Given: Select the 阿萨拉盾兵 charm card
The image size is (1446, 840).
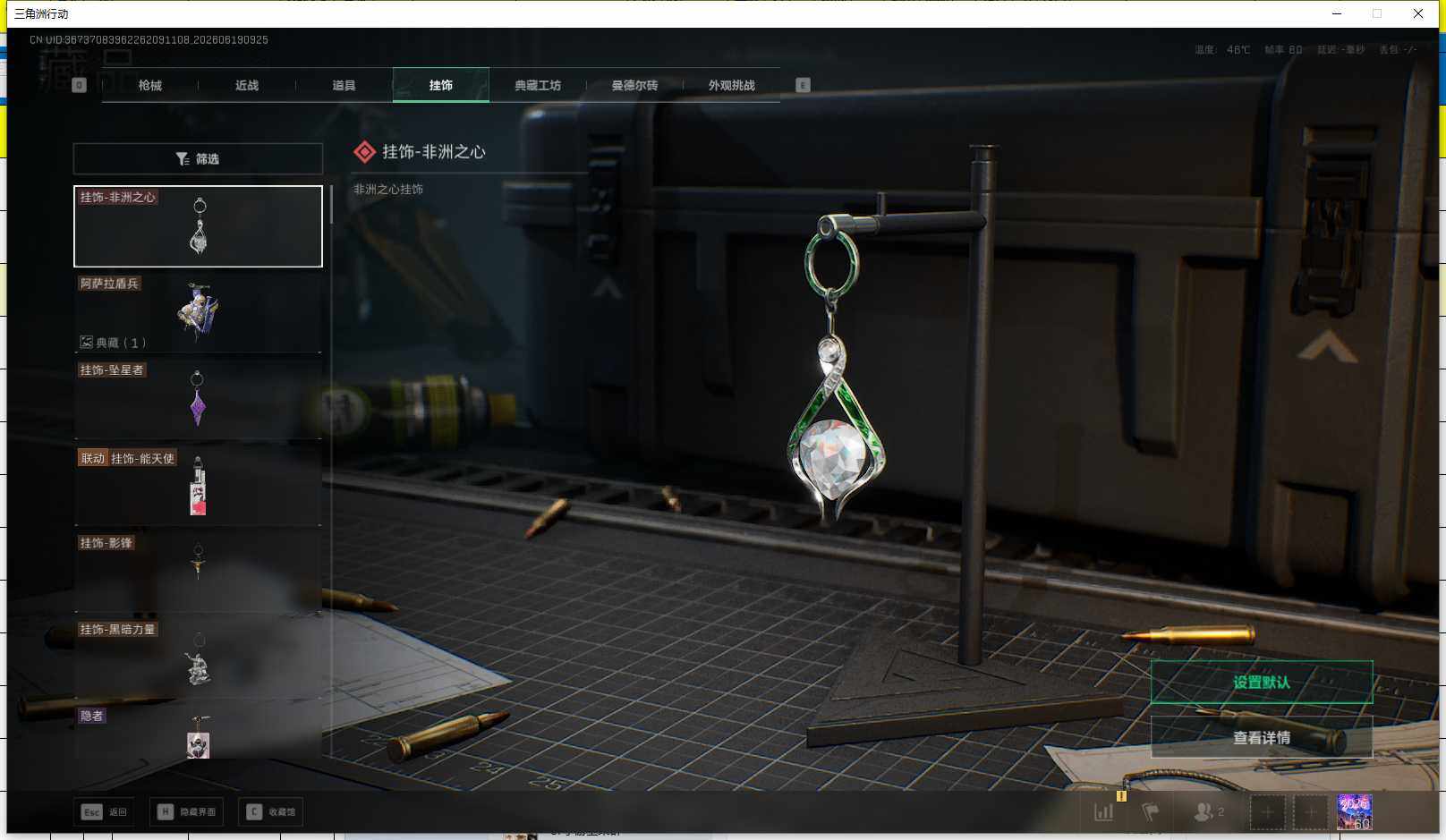Looking at the screenshot, I should pos(198,312).
